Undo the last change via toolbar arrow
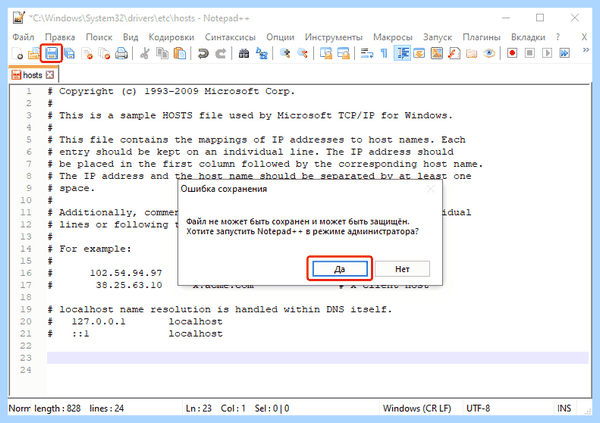Viewport: 600px width, 423px height. [203, 53]
